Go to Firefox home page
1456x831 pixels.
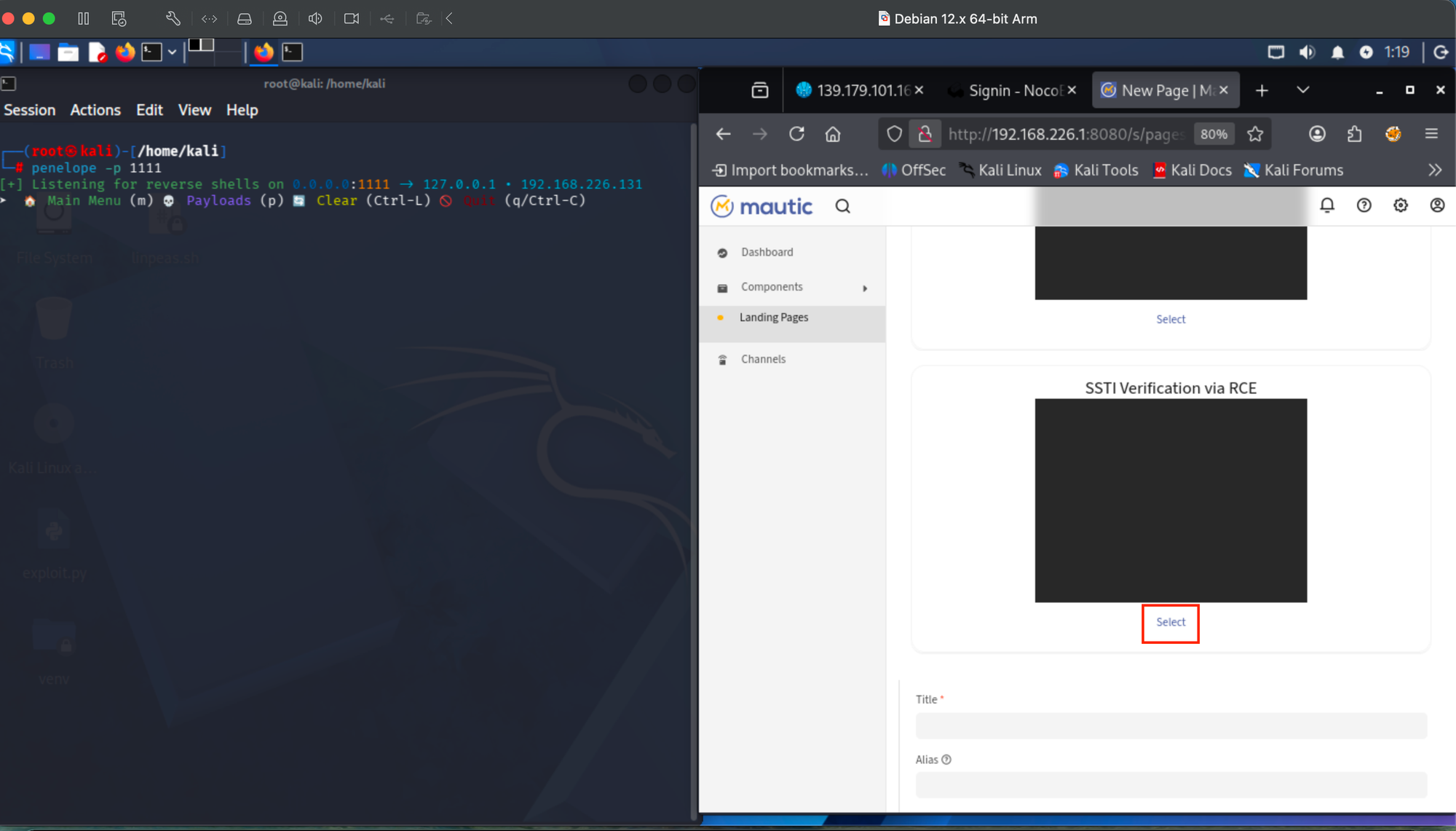coord(833,134)
